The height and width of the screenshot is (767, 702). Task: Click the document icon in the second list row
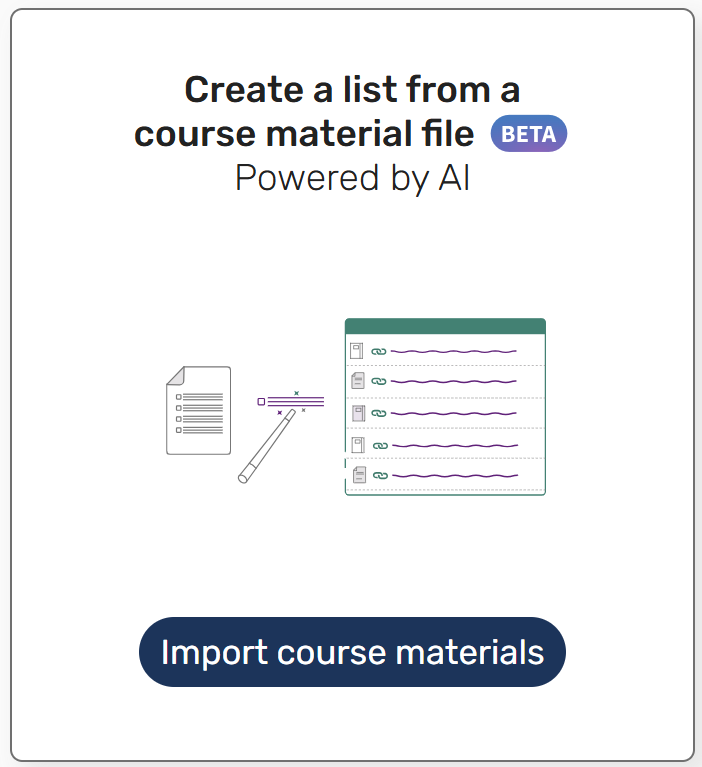click(358, 381)
